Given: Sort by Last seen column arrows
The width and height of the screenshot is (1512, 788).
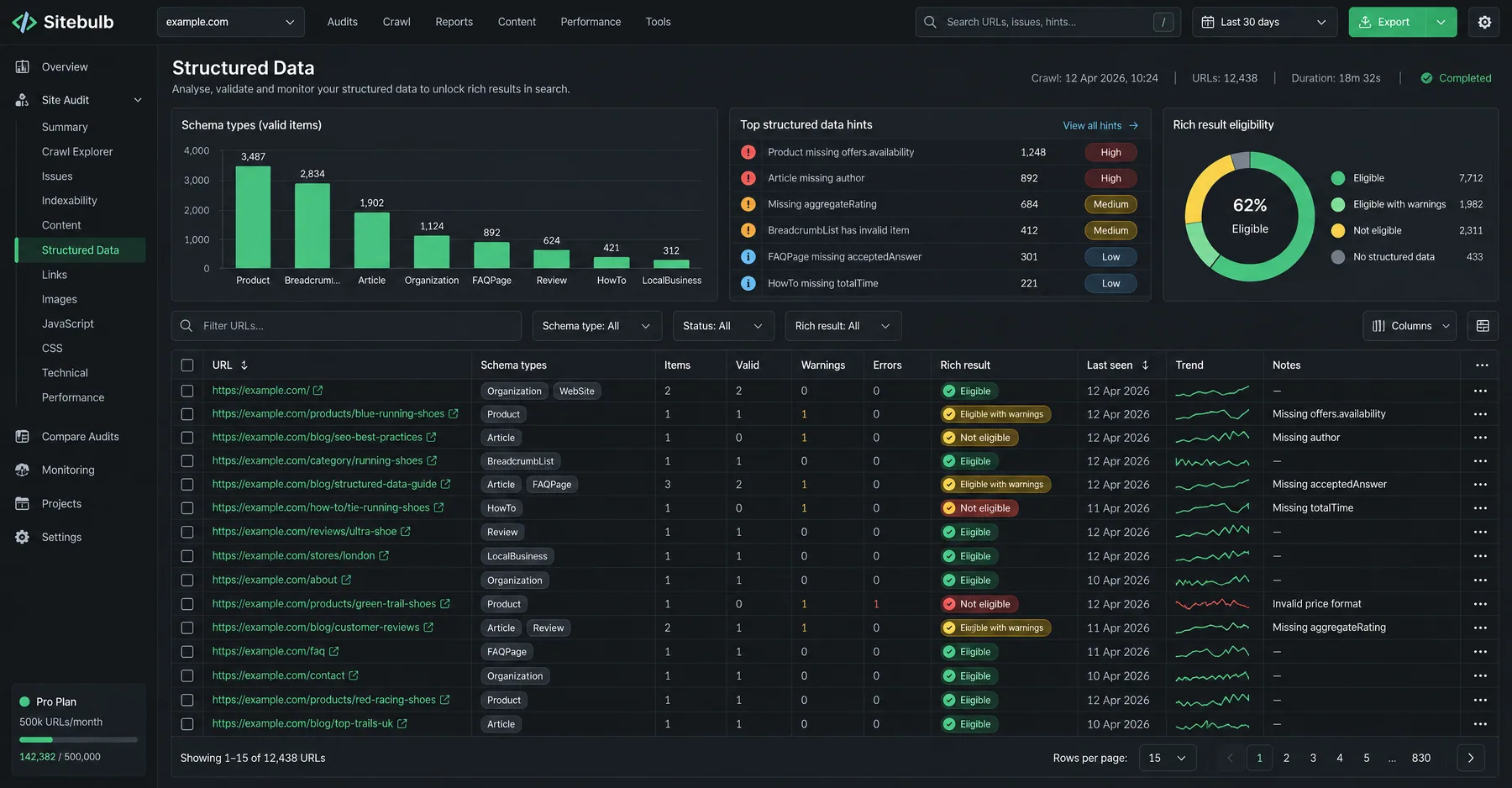Looking at the screenshot, I should [x=1146, y=365].
